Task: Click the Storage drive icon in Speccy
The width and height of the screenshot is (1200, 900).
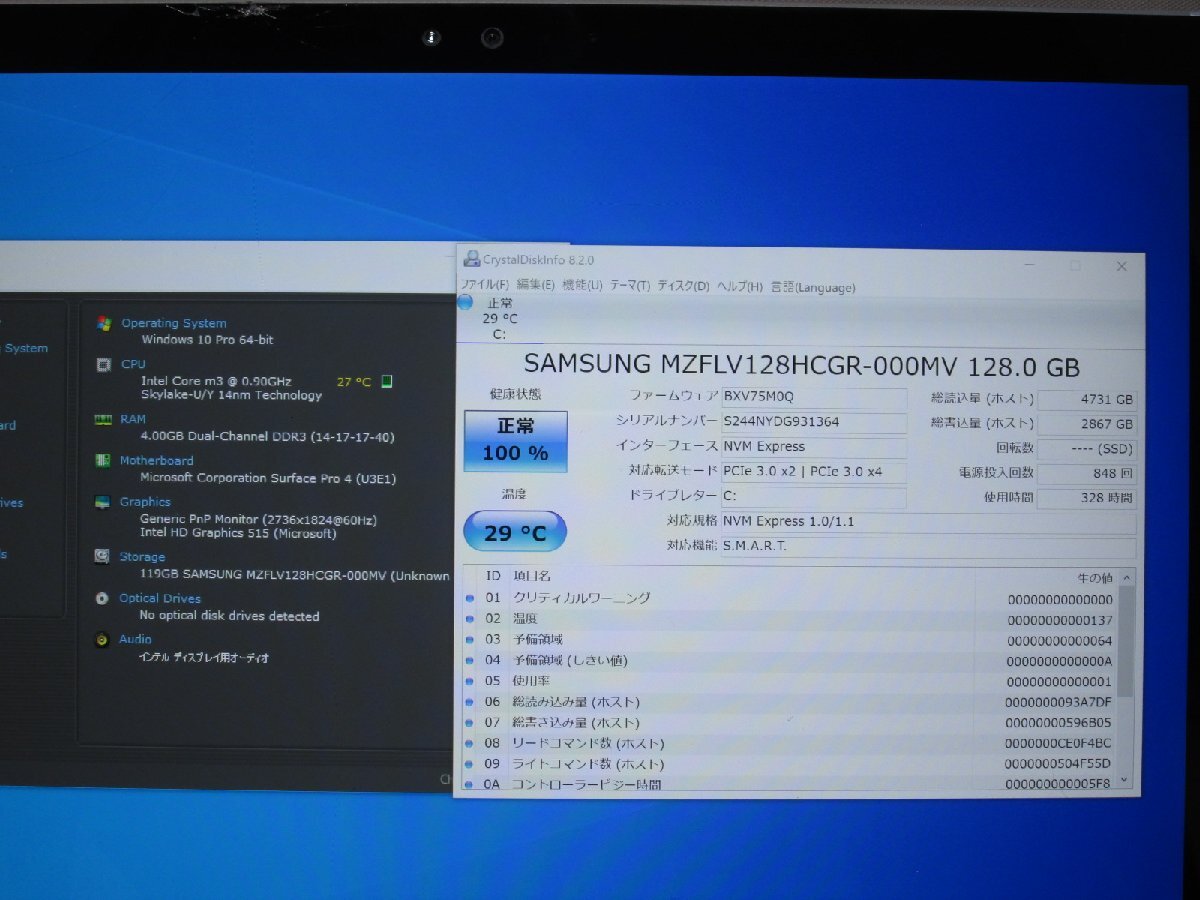Action: [x=102, y=557]
